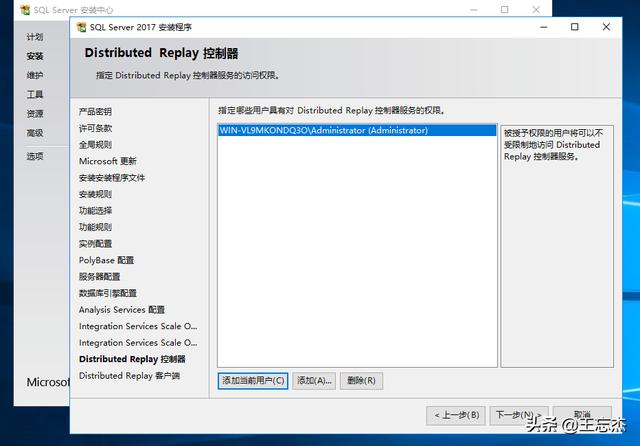Click the SQL Server 安装中心 window icon
Image resolution: width=640 pixels, height=446 pixels.
point(25,10)
